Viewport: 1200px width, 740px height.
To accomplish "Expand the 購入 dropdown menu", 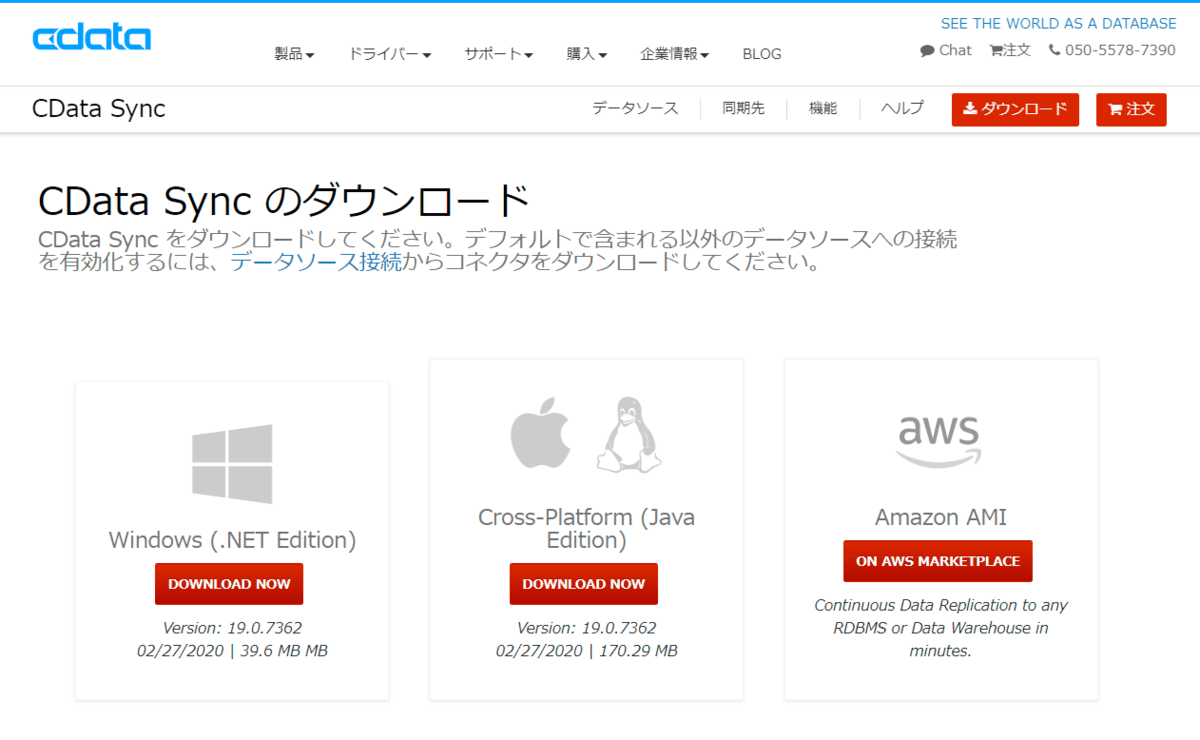I will [x=587, y=54].
